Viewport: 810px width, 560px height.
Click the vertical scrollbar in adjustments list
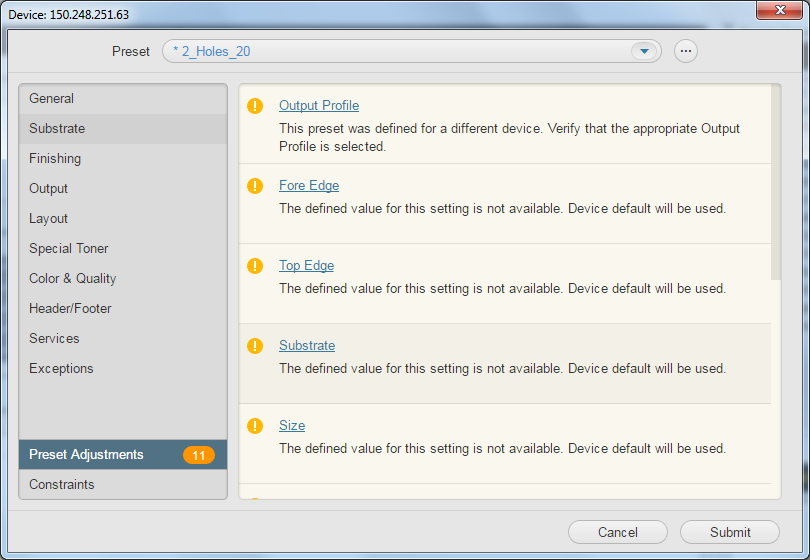pyautogui.click(x=775, y=180)
